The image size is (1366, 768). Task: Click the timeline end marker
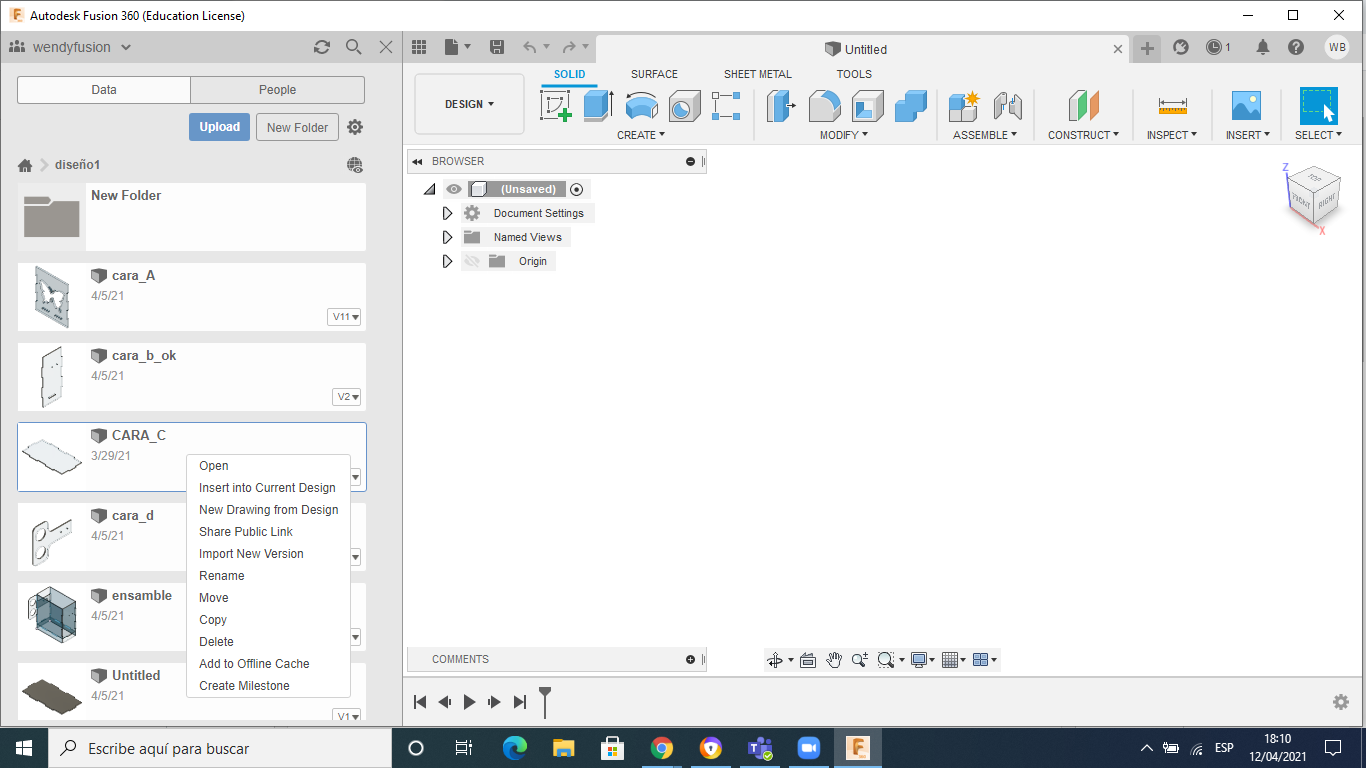point(545,702)
